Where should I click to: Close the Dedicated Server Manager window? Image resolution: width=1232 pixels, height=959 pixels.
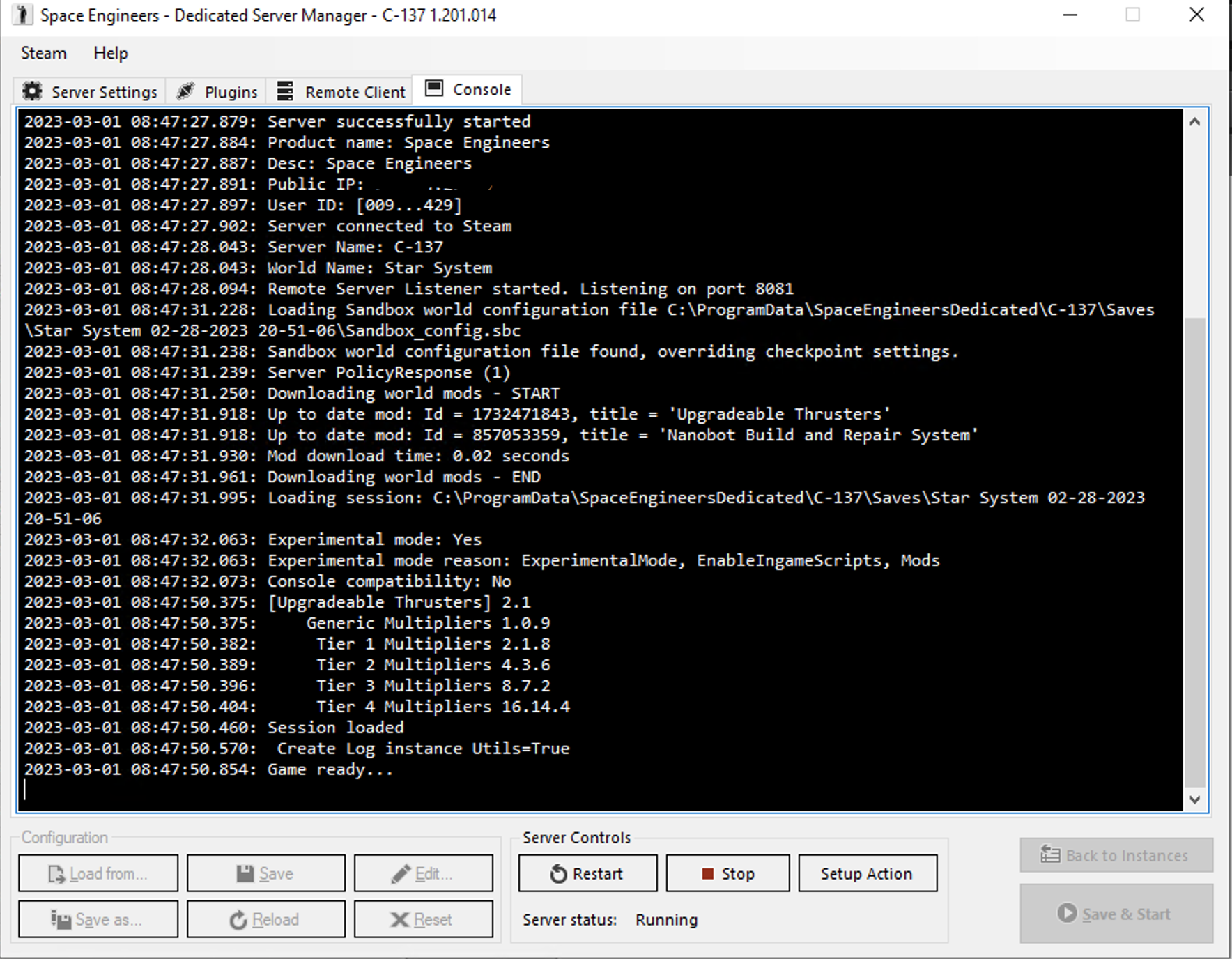pyautogui.click(x=1196, y=15)
